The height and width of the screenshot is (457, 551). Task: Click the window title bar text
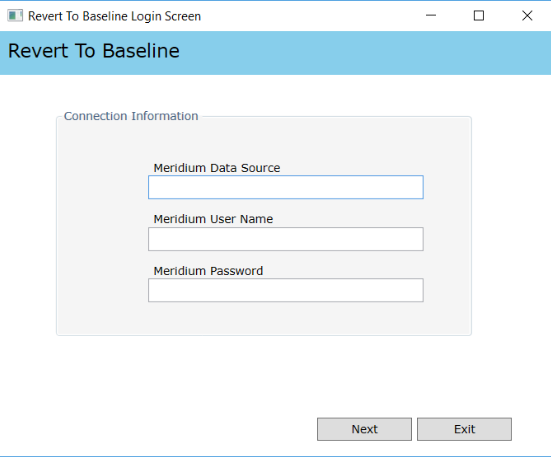pyautogui.click(x=115, y=16)
